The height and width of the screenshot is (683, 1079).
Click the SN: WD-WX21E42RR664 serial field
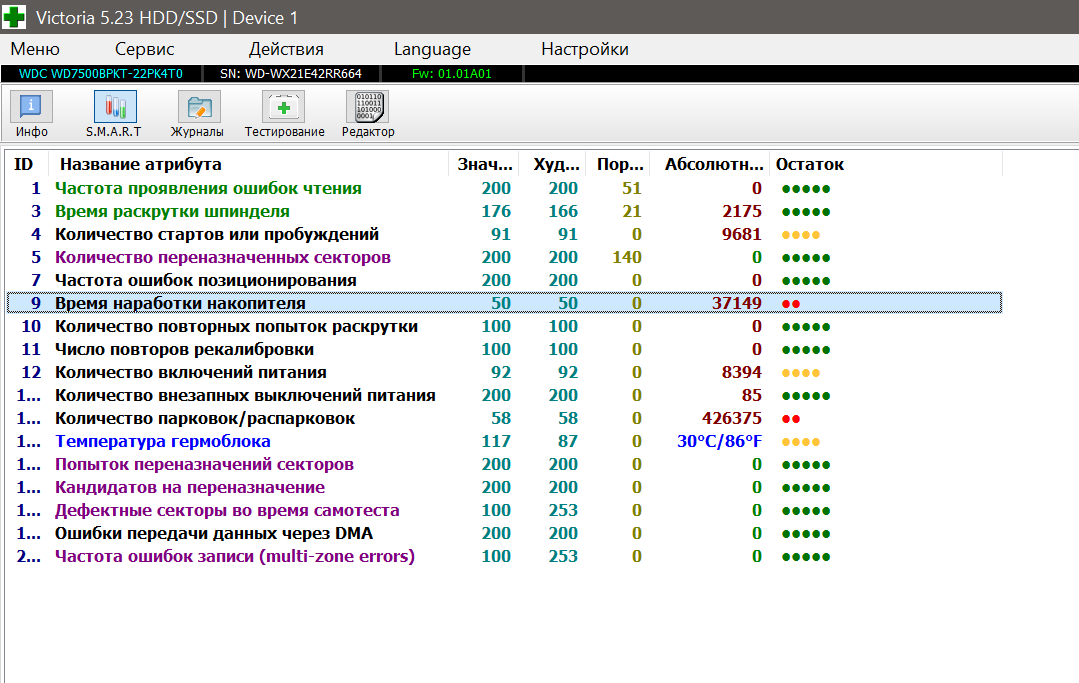coord(291,74)
